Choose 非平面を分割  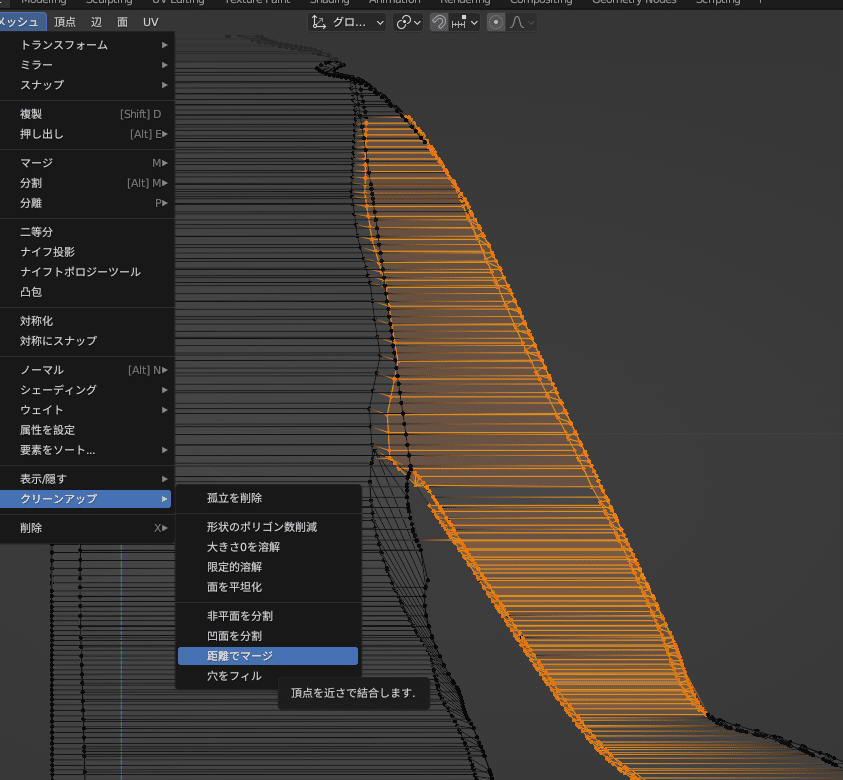click(268, 616)
